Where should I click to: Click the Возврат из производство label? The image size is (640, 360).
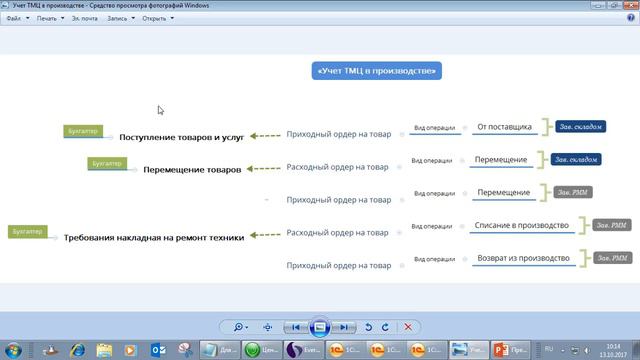pos(523,258)
